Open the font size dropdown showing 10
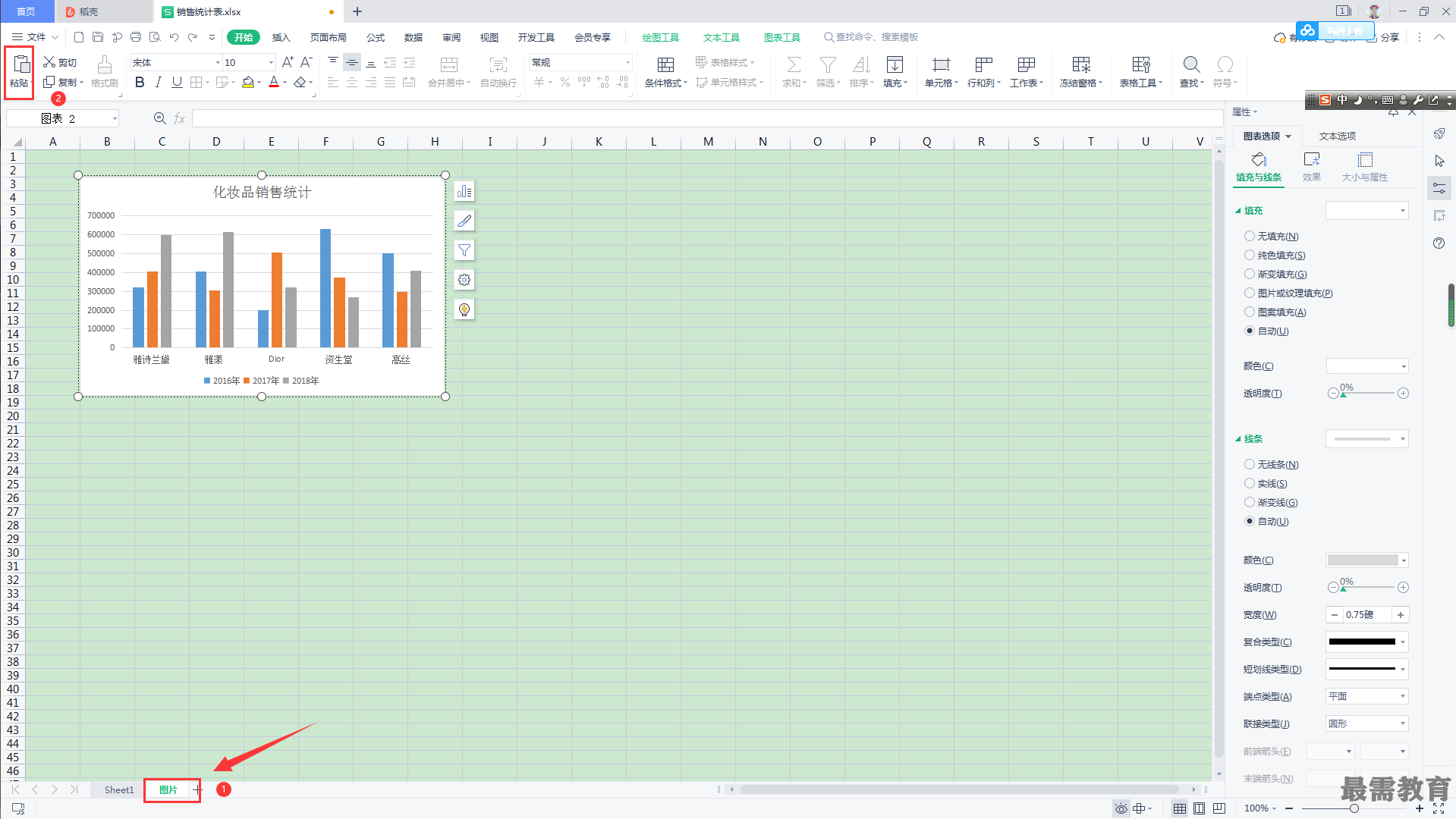 [271, 63]
